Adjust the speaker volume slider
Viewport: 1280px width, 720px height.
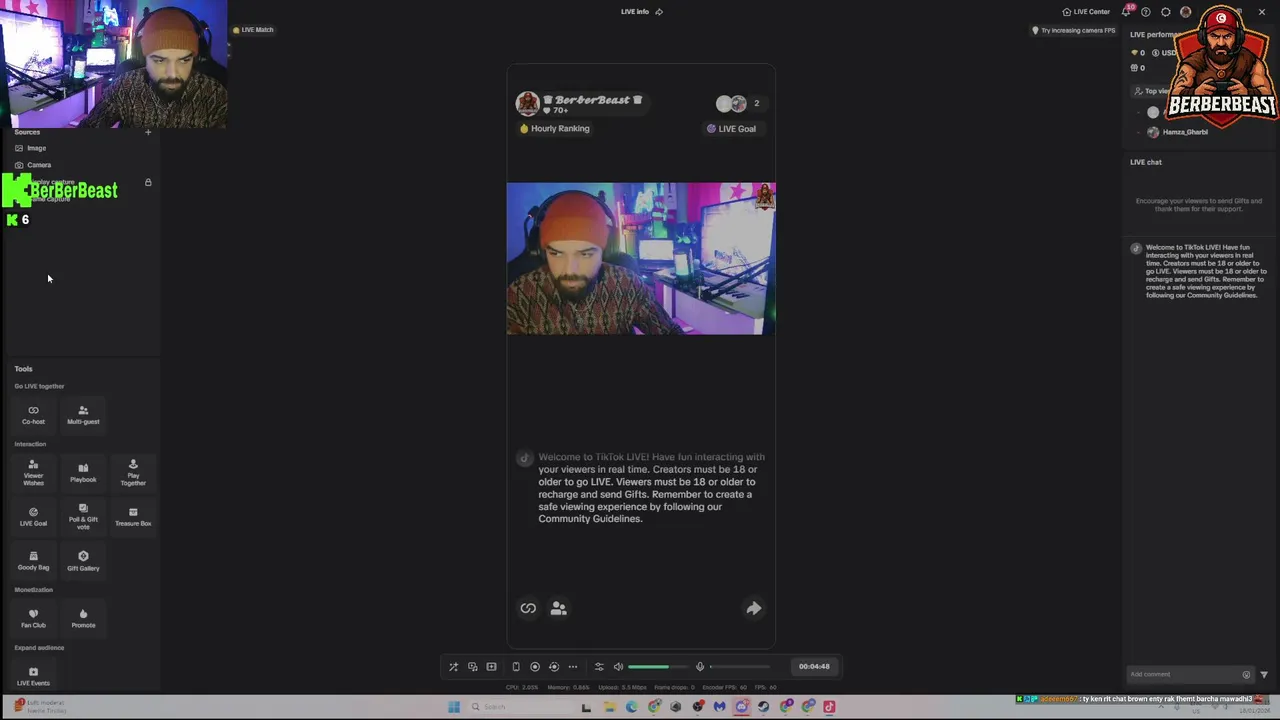(x=658, y=667)
